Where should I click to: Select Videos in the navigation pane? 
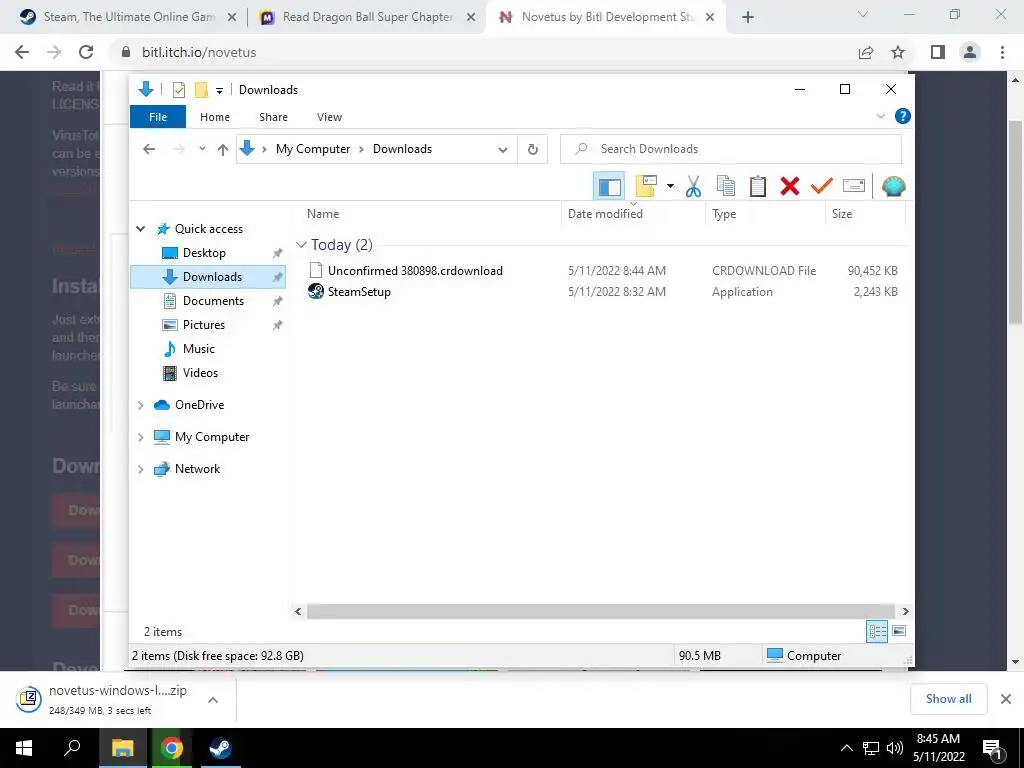(x=200, y=373)
